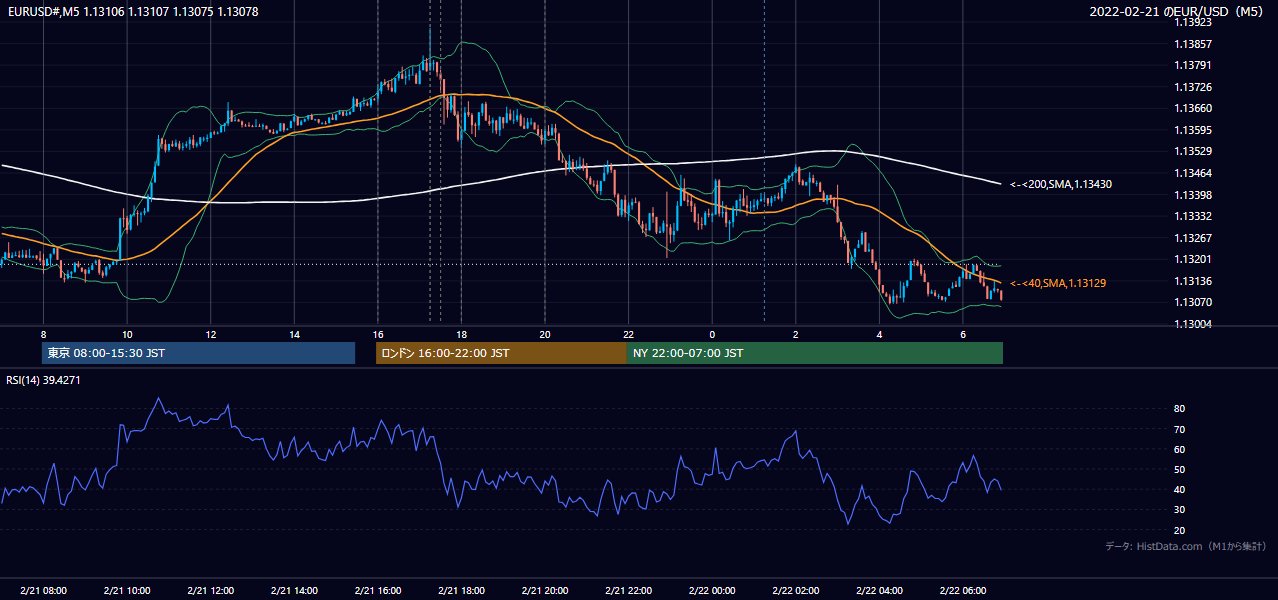Select the 東京 08:00-15:30 JST session bar
1278x600 pixels.
[x=199, y=353]
